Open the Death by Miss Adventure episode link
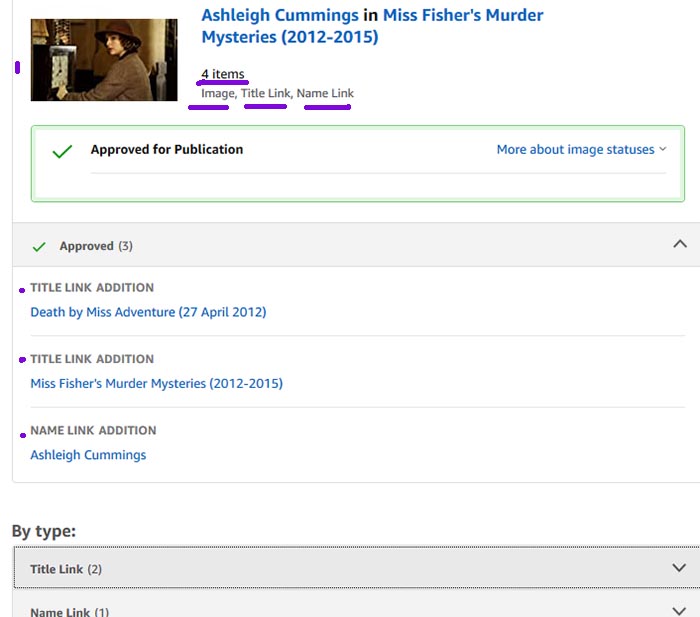Screen dimensions: 700x617 (x=148, y=312)
